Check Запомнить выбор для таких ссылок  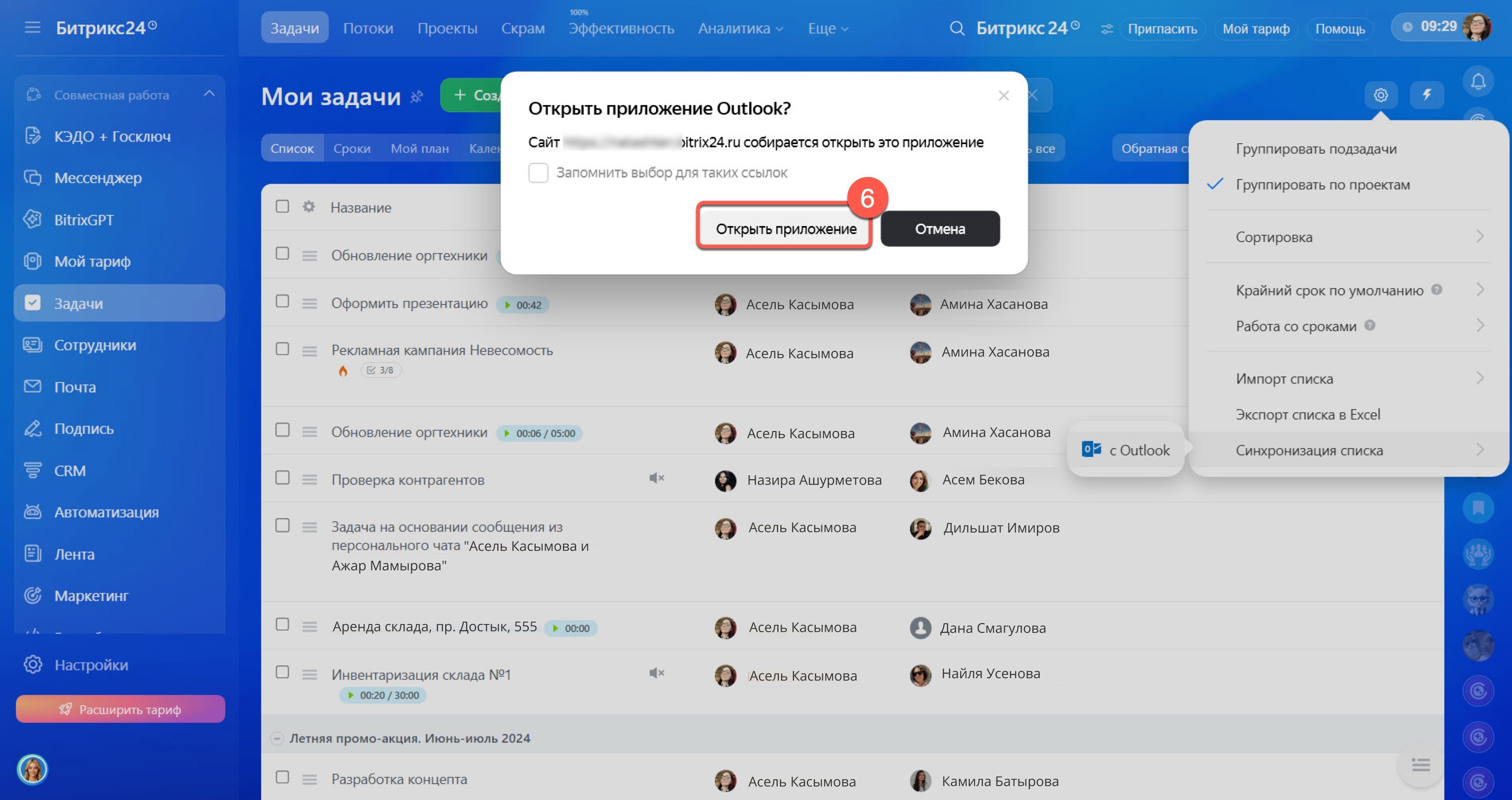(x=538, y=173)
